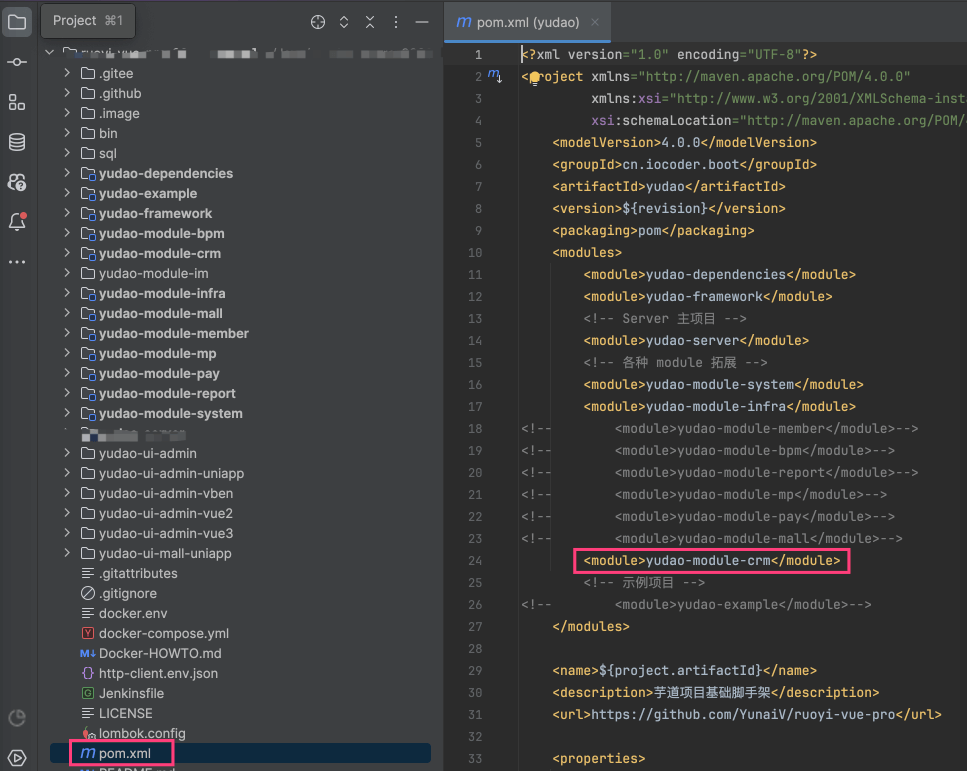967x771 pixels.
Task: Expand the yudao-framework folder
Action: 67,213
